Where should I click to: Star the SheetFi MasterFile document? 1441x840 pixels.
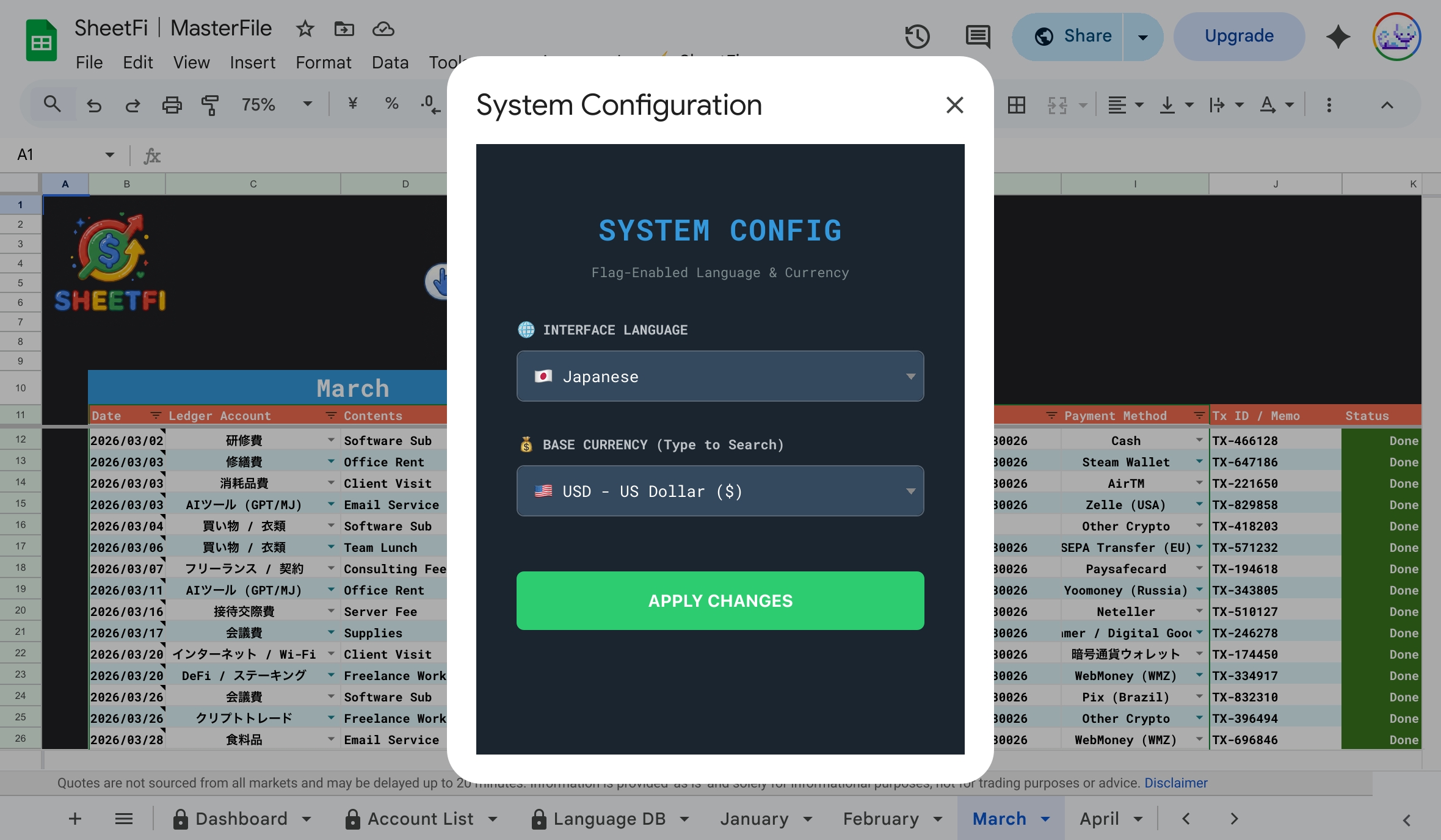(x=305, y=29)
